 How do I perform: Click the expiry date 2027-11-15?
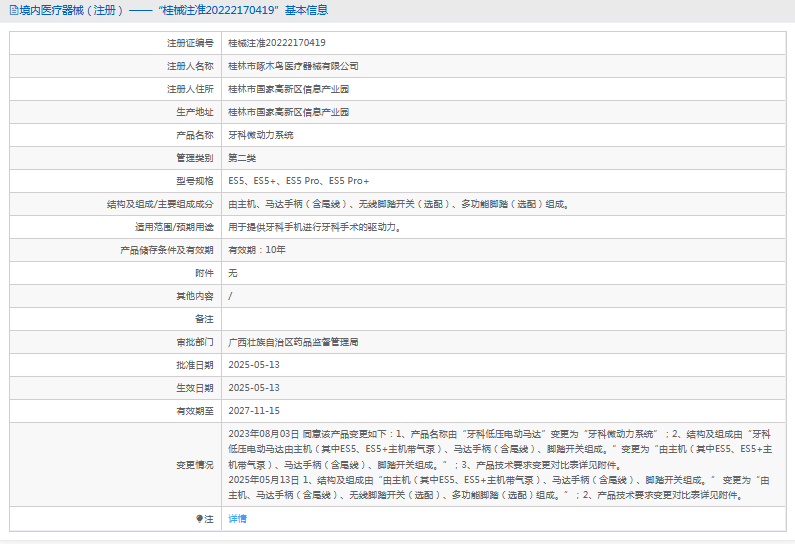254,411
